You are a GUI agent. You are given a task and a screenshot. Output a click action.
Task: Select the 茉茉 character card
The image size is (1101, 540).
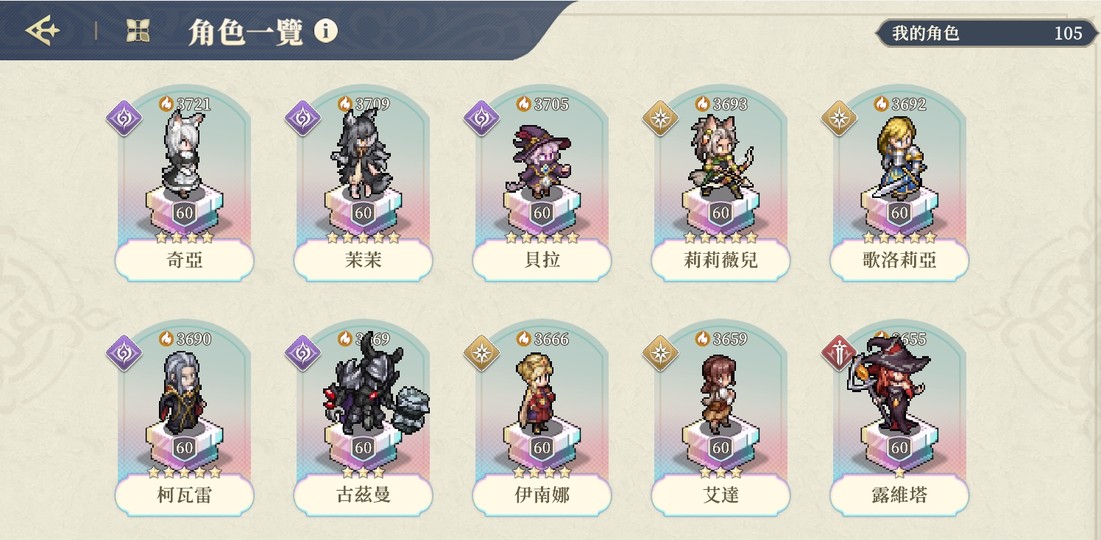click(x=363, y=186)
